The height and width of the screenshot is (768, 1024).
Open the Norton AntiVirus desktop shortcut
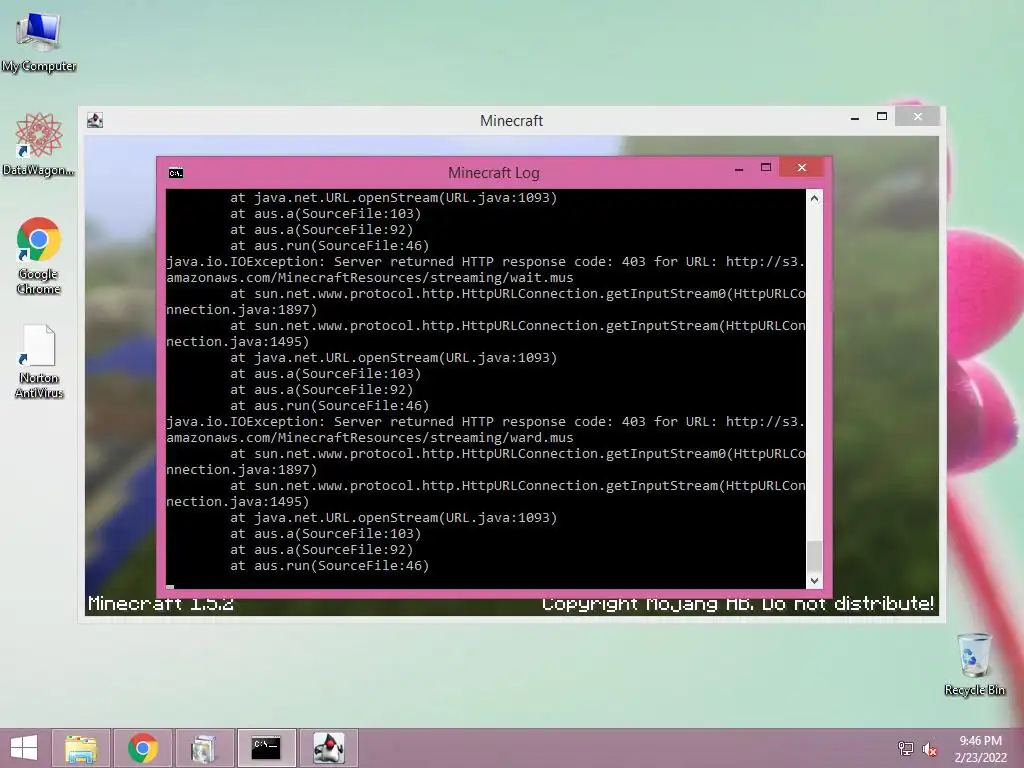(x=39, y=361)
